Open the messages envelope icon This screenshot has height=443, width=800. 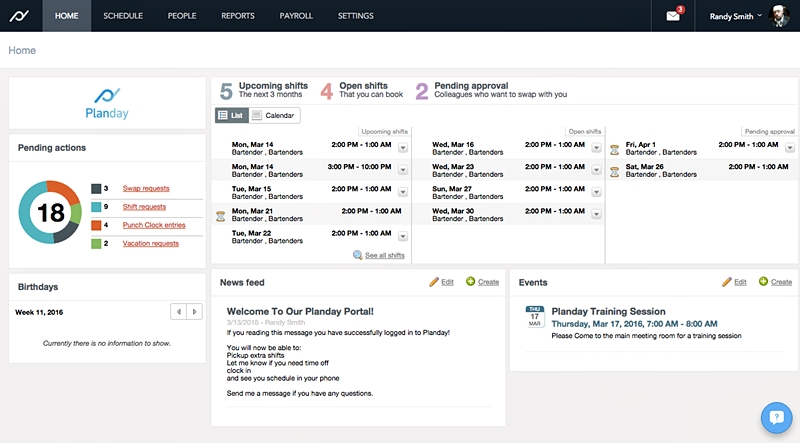(673, 16)
